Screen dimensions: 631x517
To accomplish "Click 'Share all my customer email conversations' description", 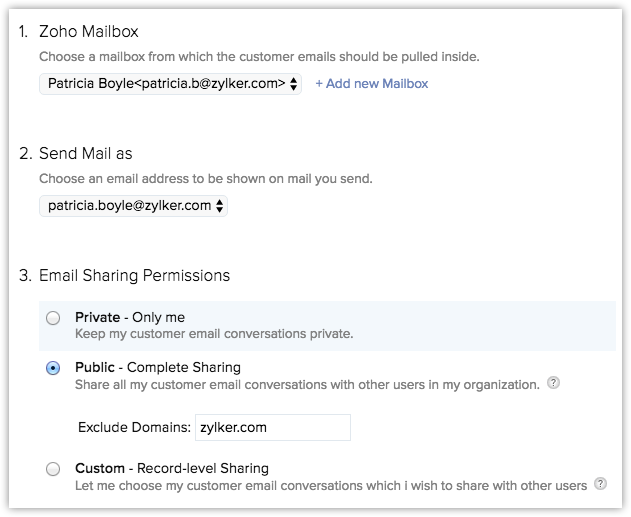I will (x=307, y=384).
